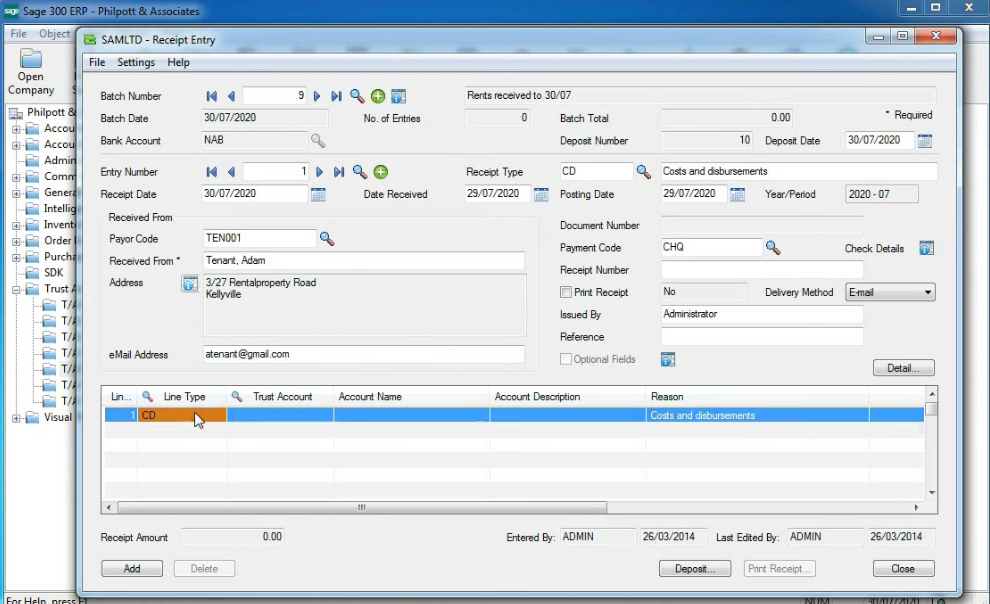Image resolution: width=990 pixels, height=604 pixels.
Task: Go to first batch navigation arrow
Action: (212, 97)
